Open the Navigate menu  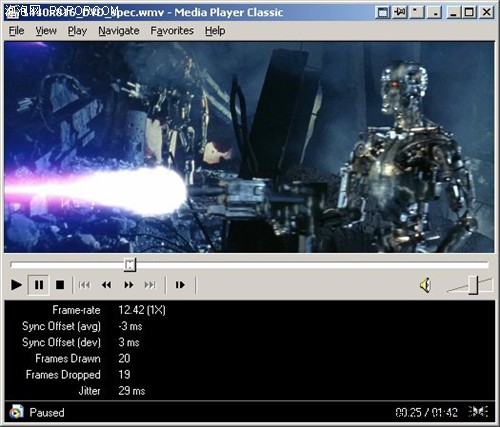click(119, 31)
